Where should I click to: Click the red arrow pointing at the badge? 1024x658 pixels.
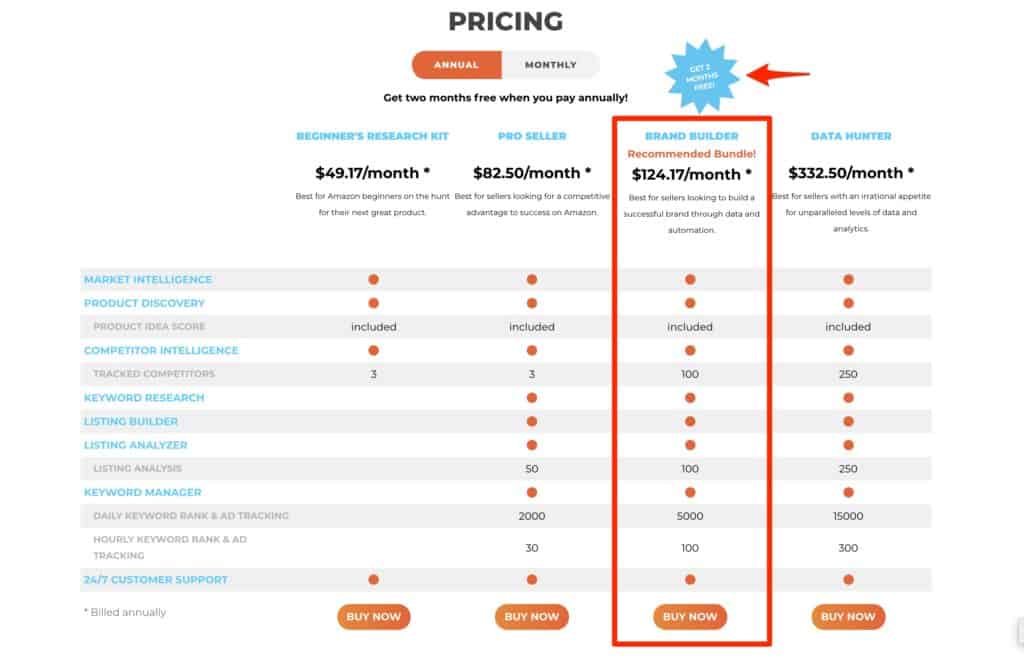pos(778,74)
